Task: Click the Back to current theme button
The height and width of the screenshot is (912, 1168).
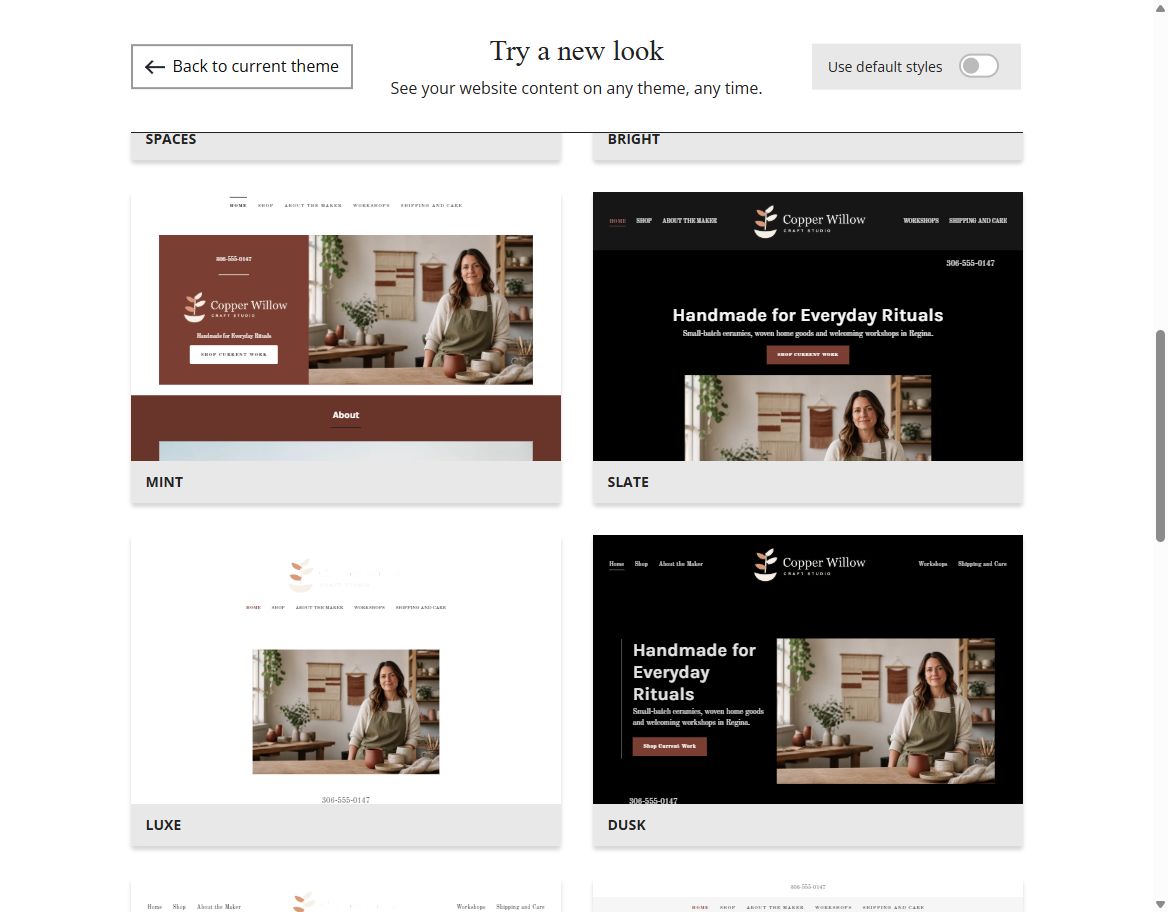Action: coord(241,66)
